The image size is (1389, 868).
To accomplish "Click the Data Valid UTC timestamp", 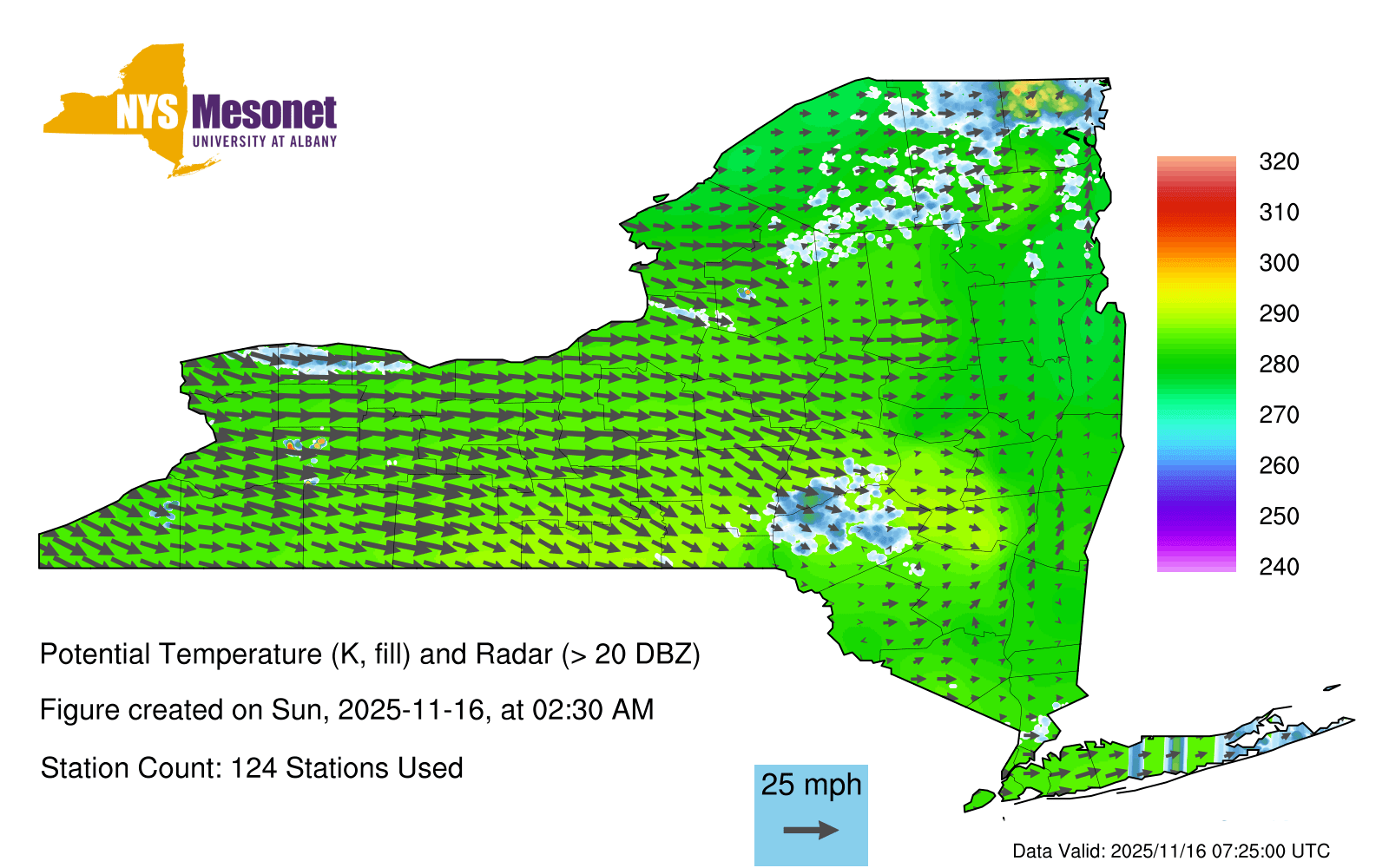I will [x=1171, y=851].
